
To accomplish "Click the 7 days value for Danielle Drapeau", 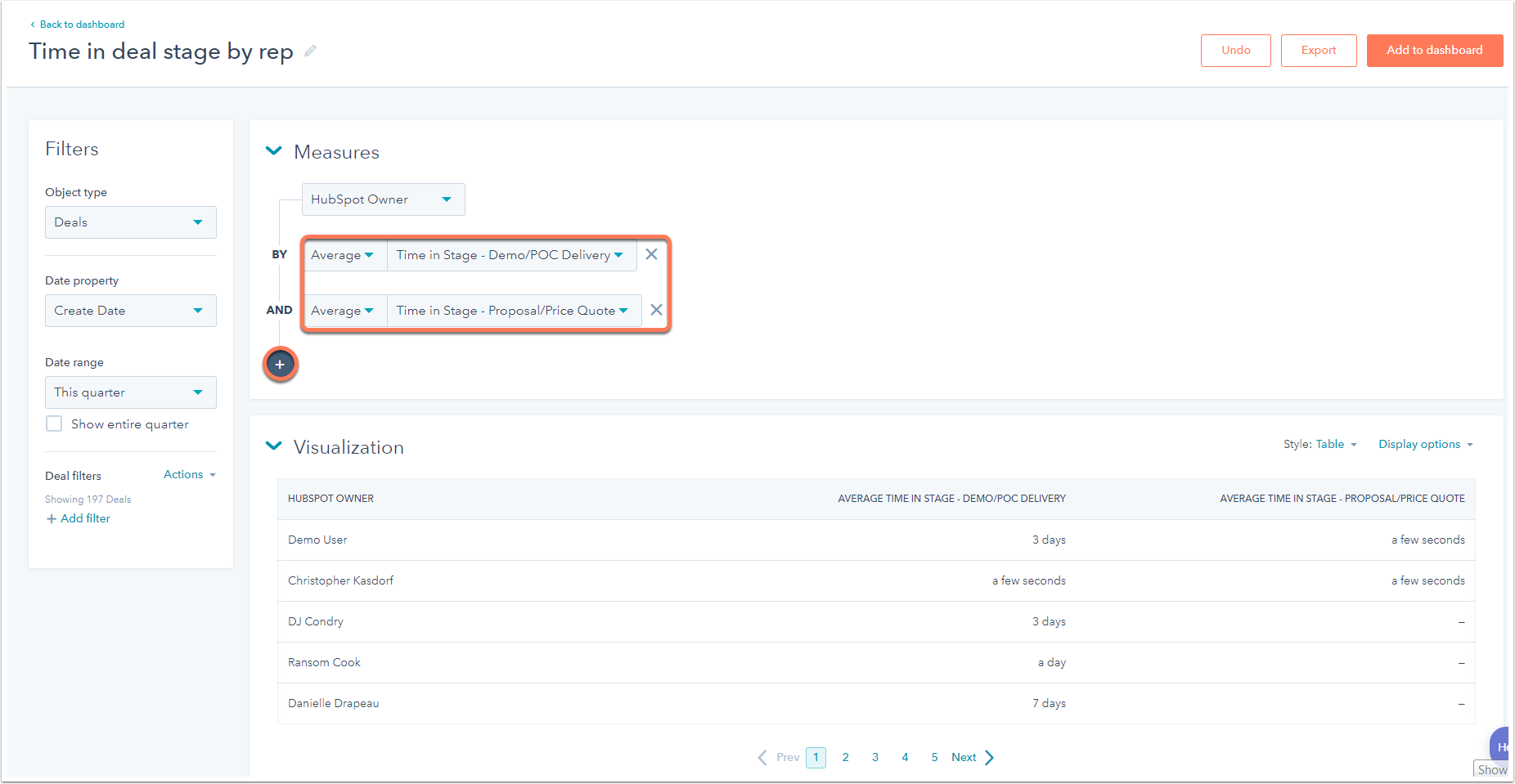I will (x=1049, y=704).
